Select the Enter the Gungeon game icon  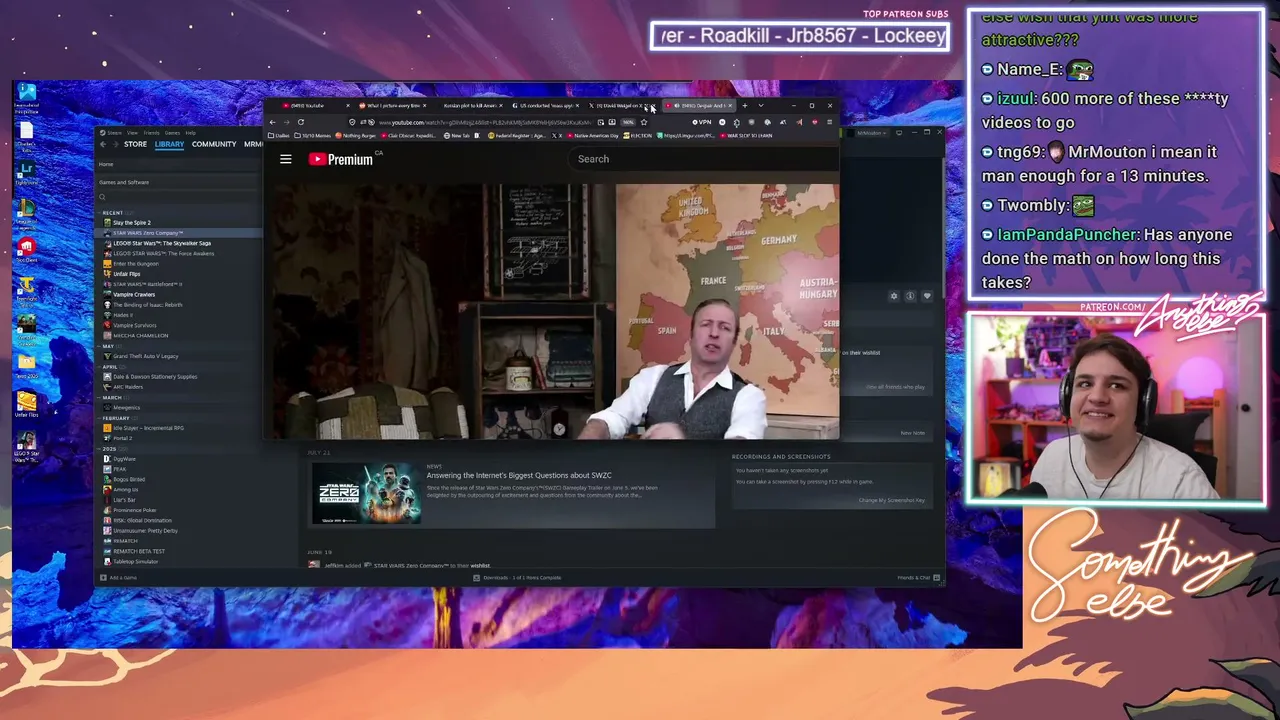coord(108,264)
